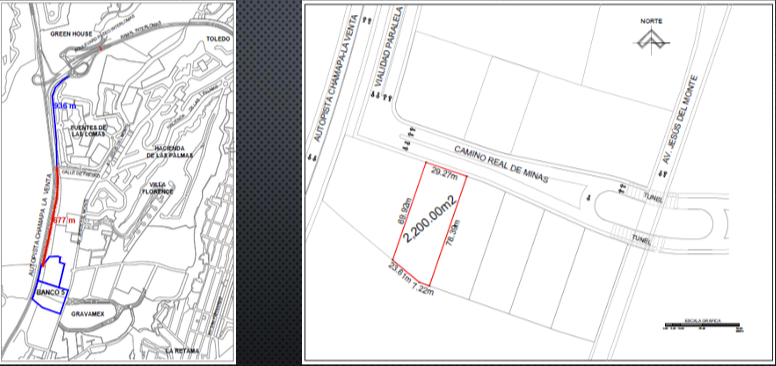776x366 pixels.
Task: Click the BANCO 5 label inside the blue outline
Action: click(x=52, y=293)
